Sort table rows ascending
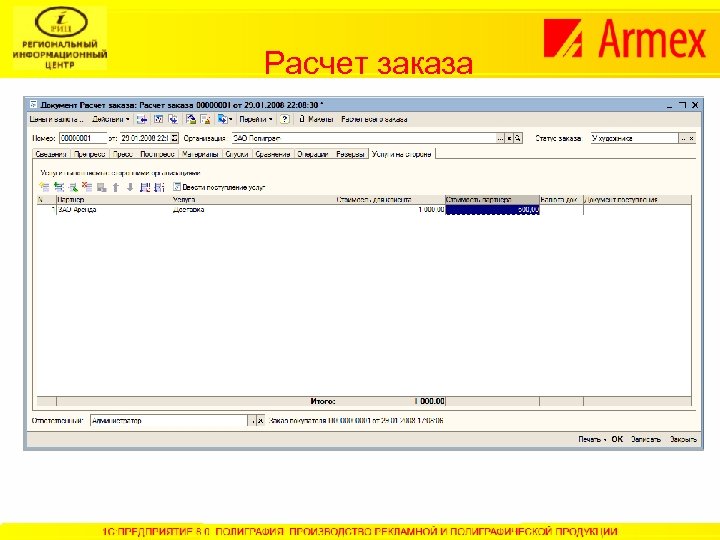This screenshot has width=720, height=540. point(145,187)
